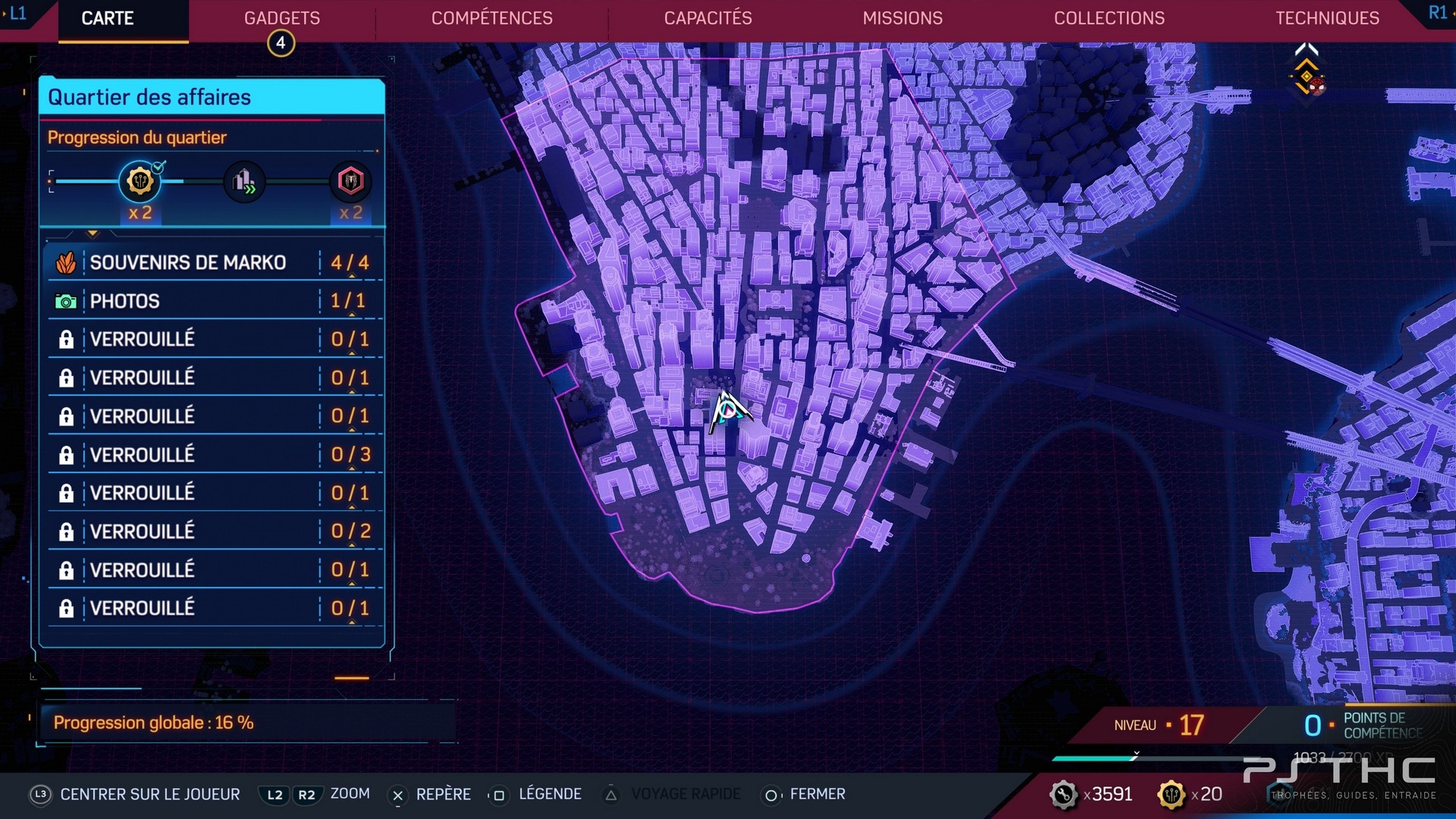
Task: Click the orange arrow under progression bar
Action: (93, 234)
